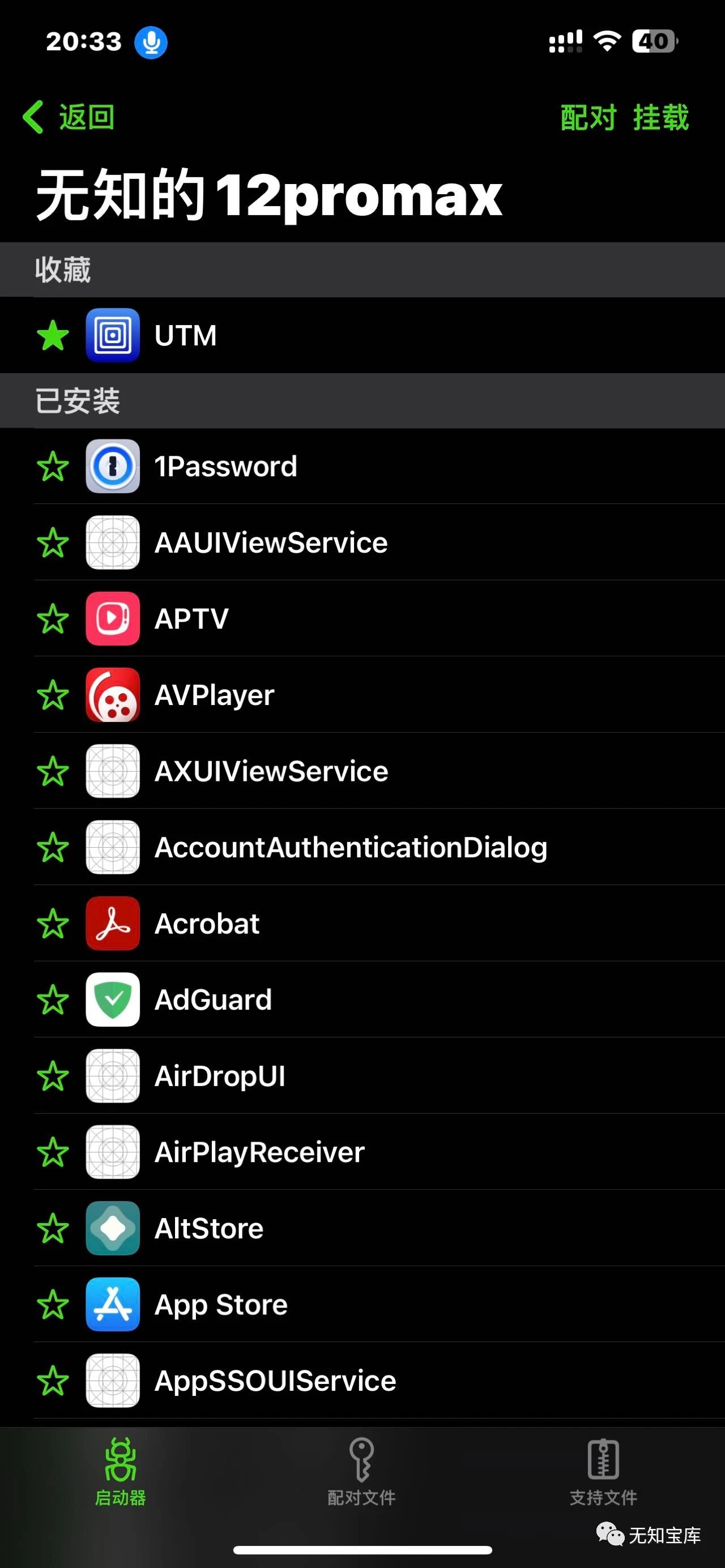Tap the blue microphone status indicator

click(151, 42)
